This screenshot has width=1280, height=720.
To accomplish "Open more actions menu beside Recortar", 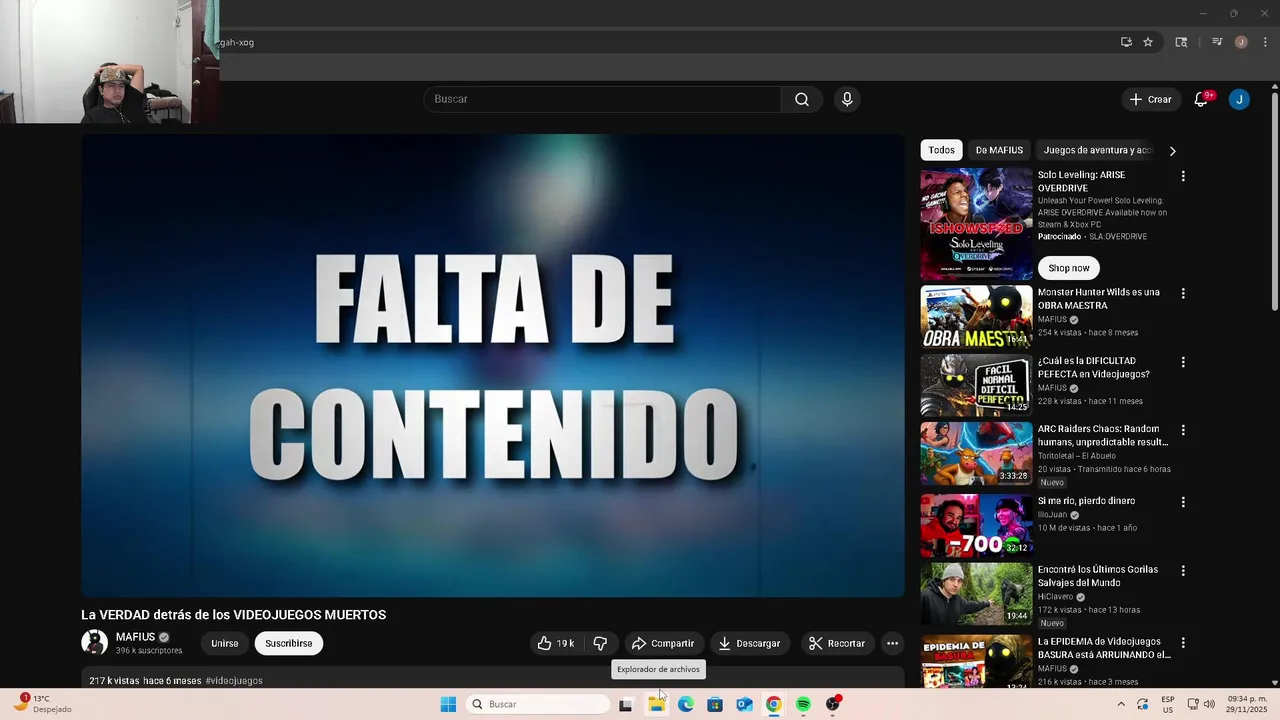I will 892,643.
